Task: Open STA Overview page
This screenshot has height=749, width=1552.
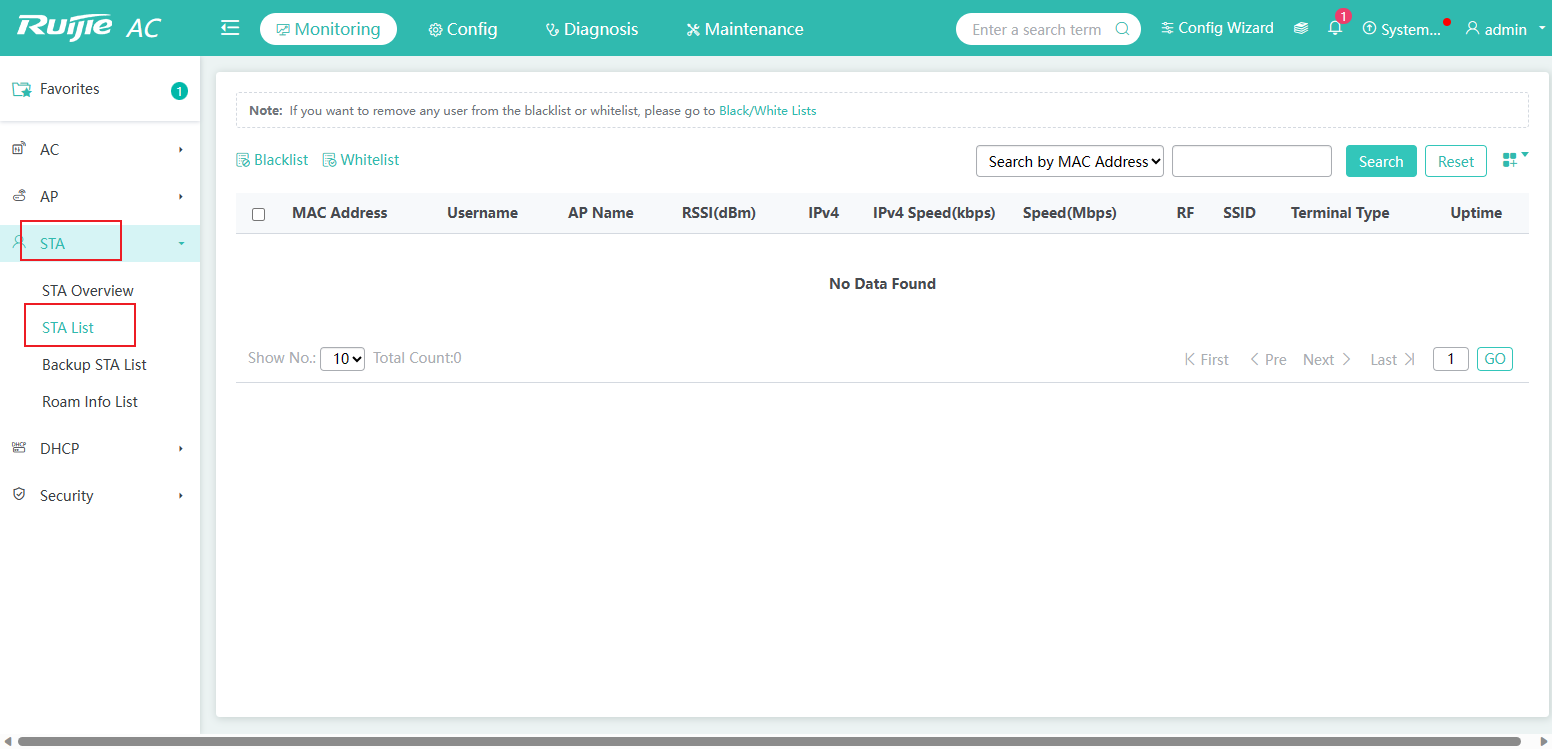Action: point(88,291)
